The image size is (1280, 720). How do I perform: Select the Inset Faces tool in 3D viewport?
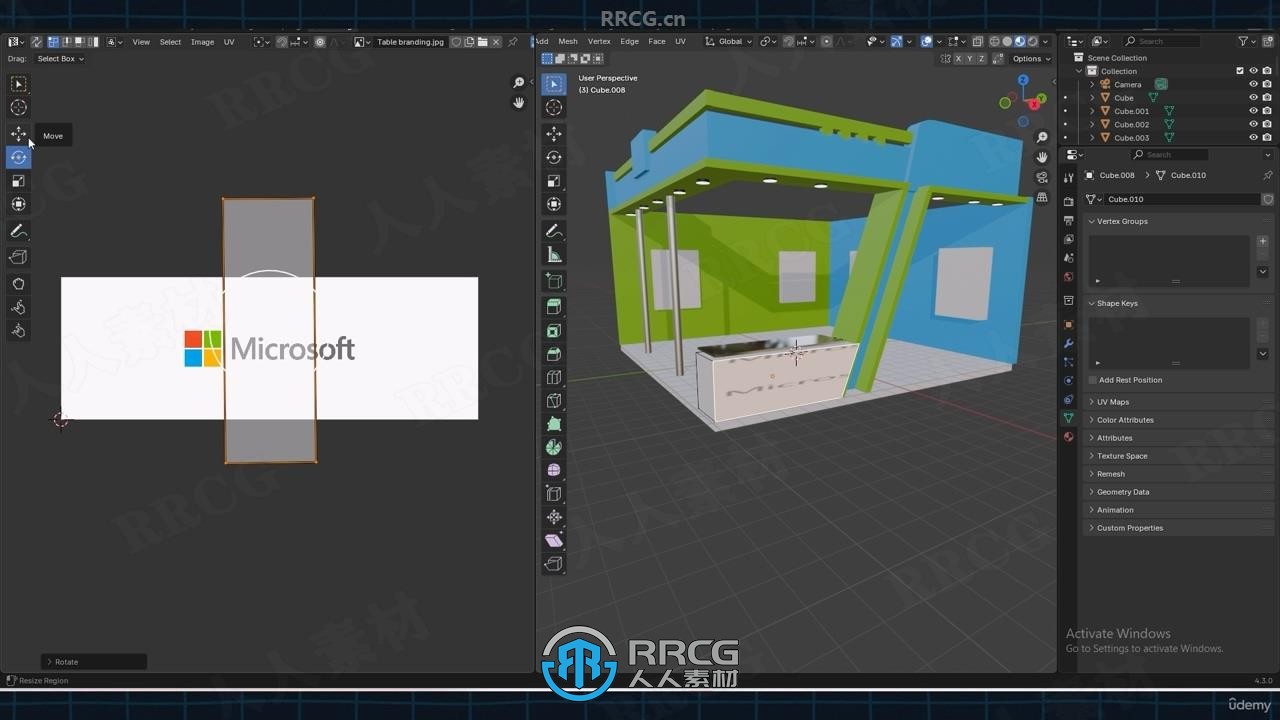point(553,330)
